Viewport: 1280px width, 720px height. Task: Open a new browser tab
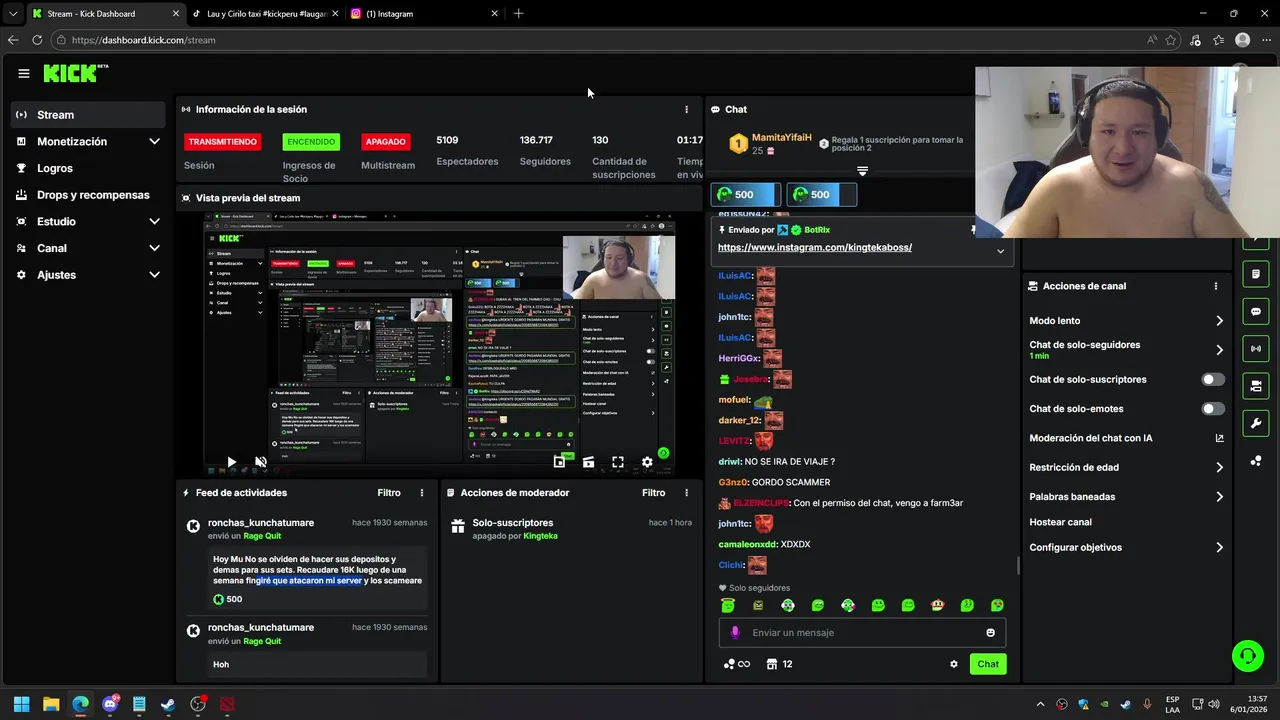518,14
